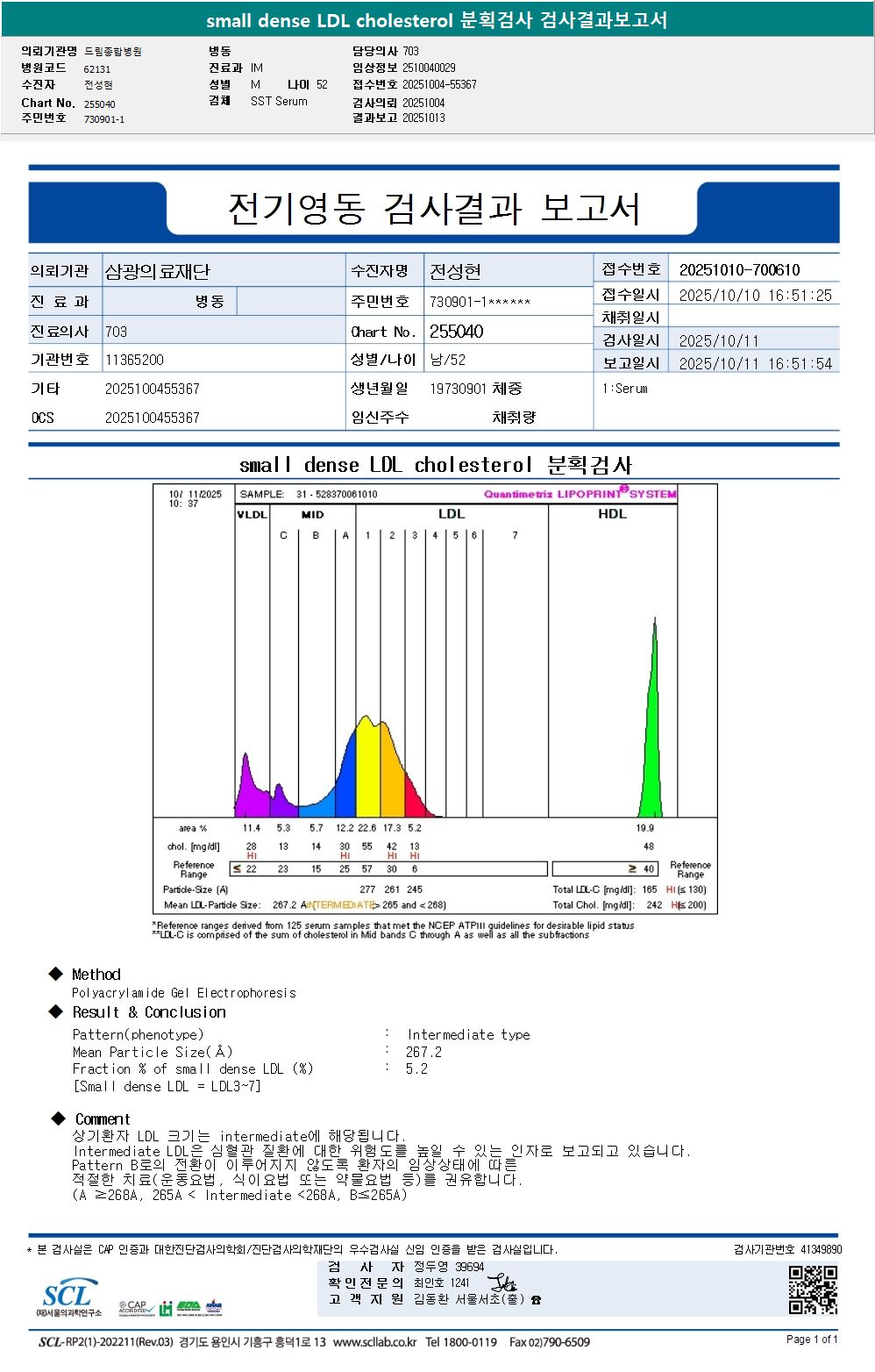The height and width of the screenshot is (1372, 875).
Task: Click the diamond bullet beside Comment
Action: click(x=59, y=1118)
